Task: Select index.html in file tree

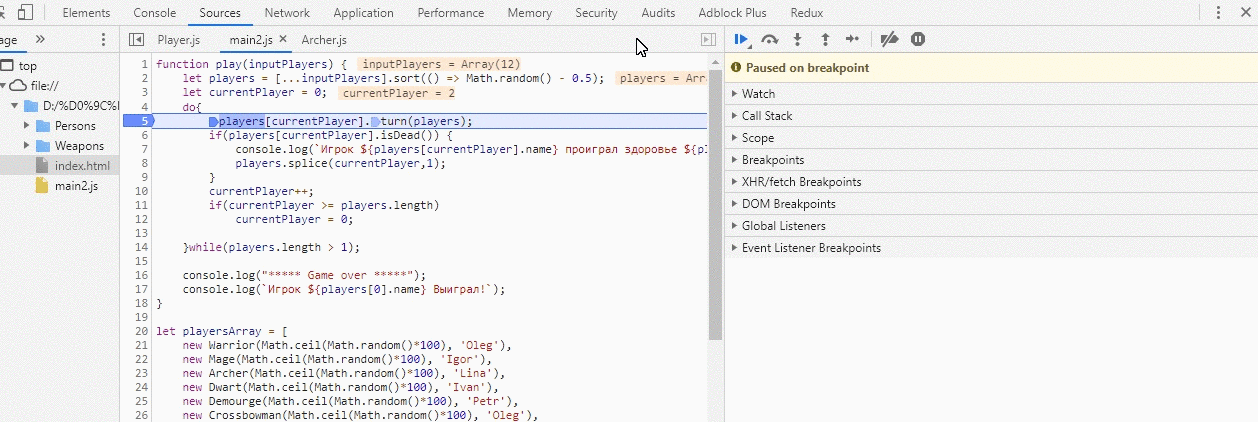Action: click(82, 166)
